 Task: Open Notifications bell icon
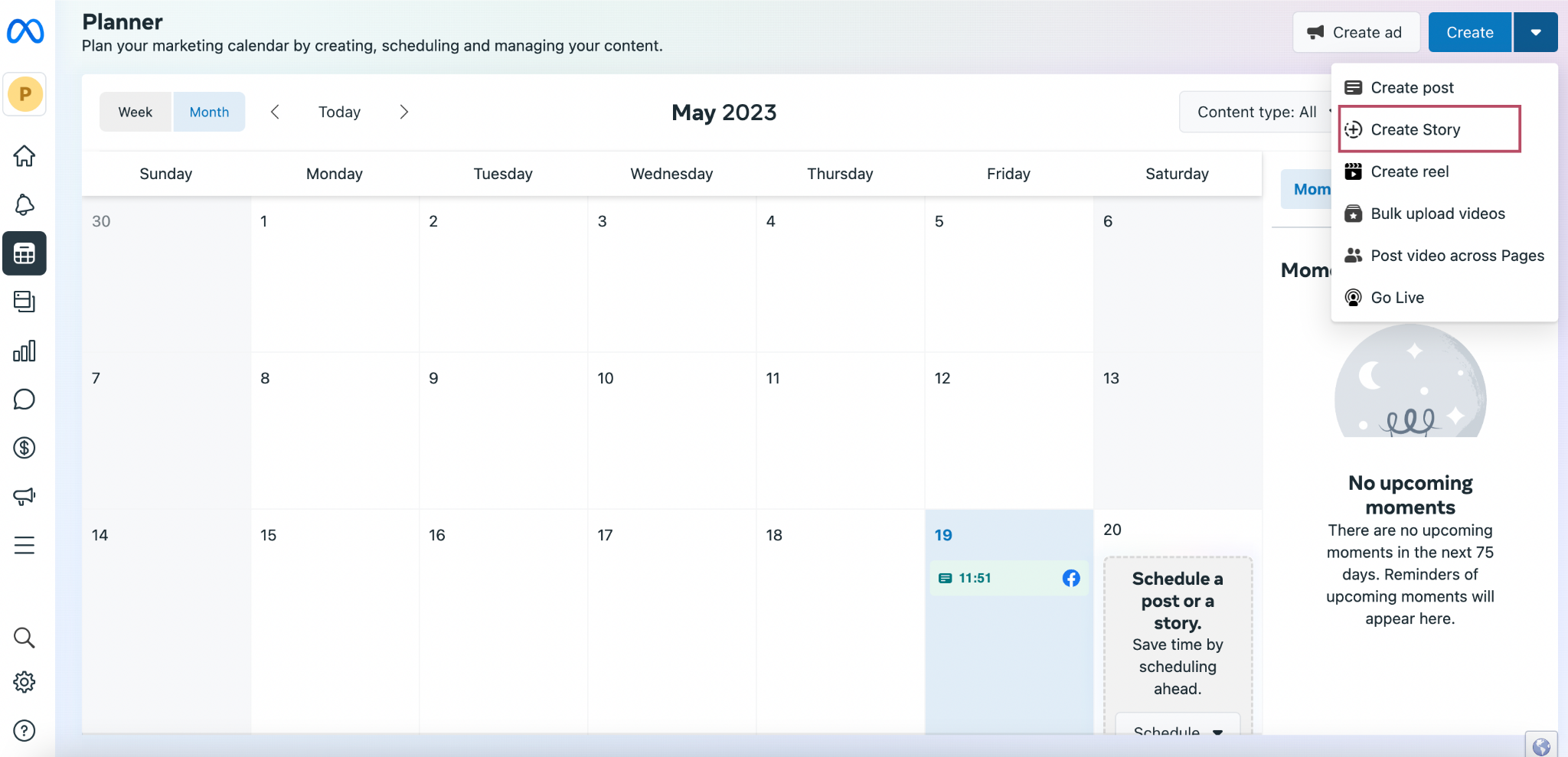point(24,204)
